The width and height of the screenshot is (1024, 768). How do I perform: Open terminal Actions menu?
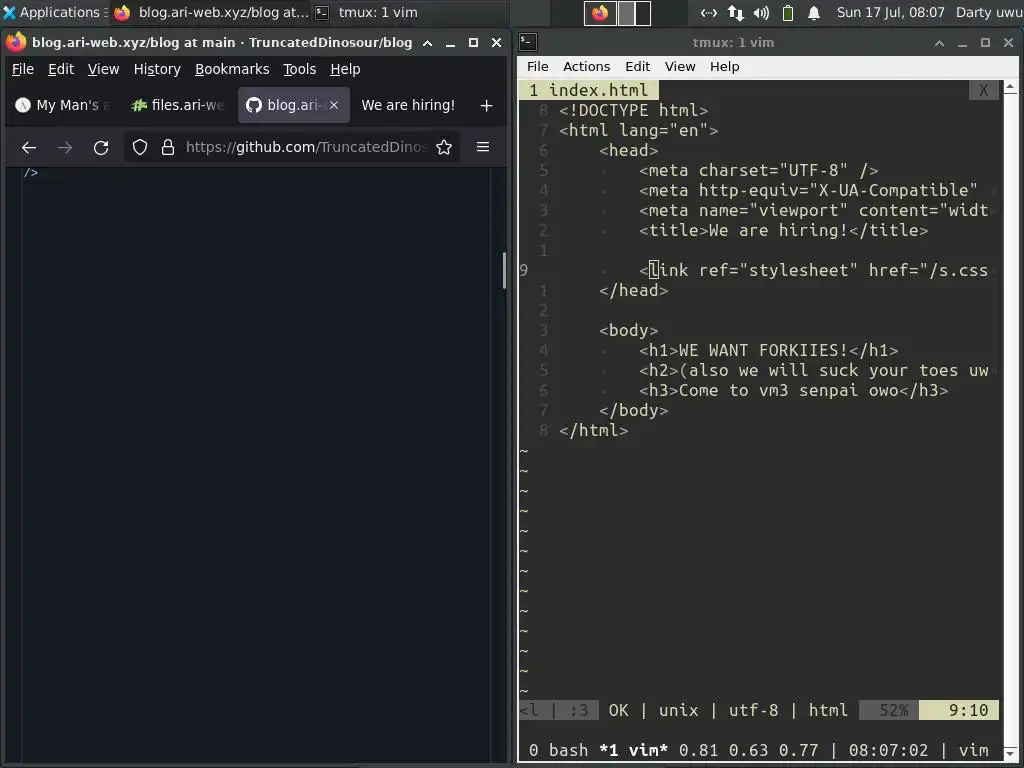(586, 67)
